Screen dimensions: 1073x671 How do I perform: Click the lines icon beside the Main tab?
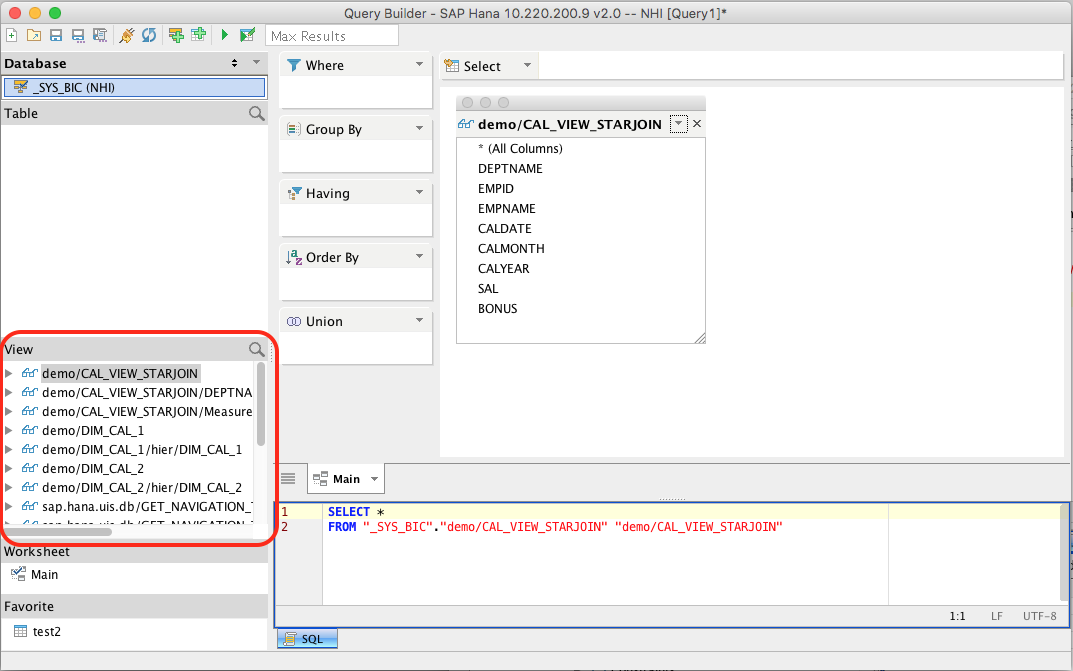(288, 479)
